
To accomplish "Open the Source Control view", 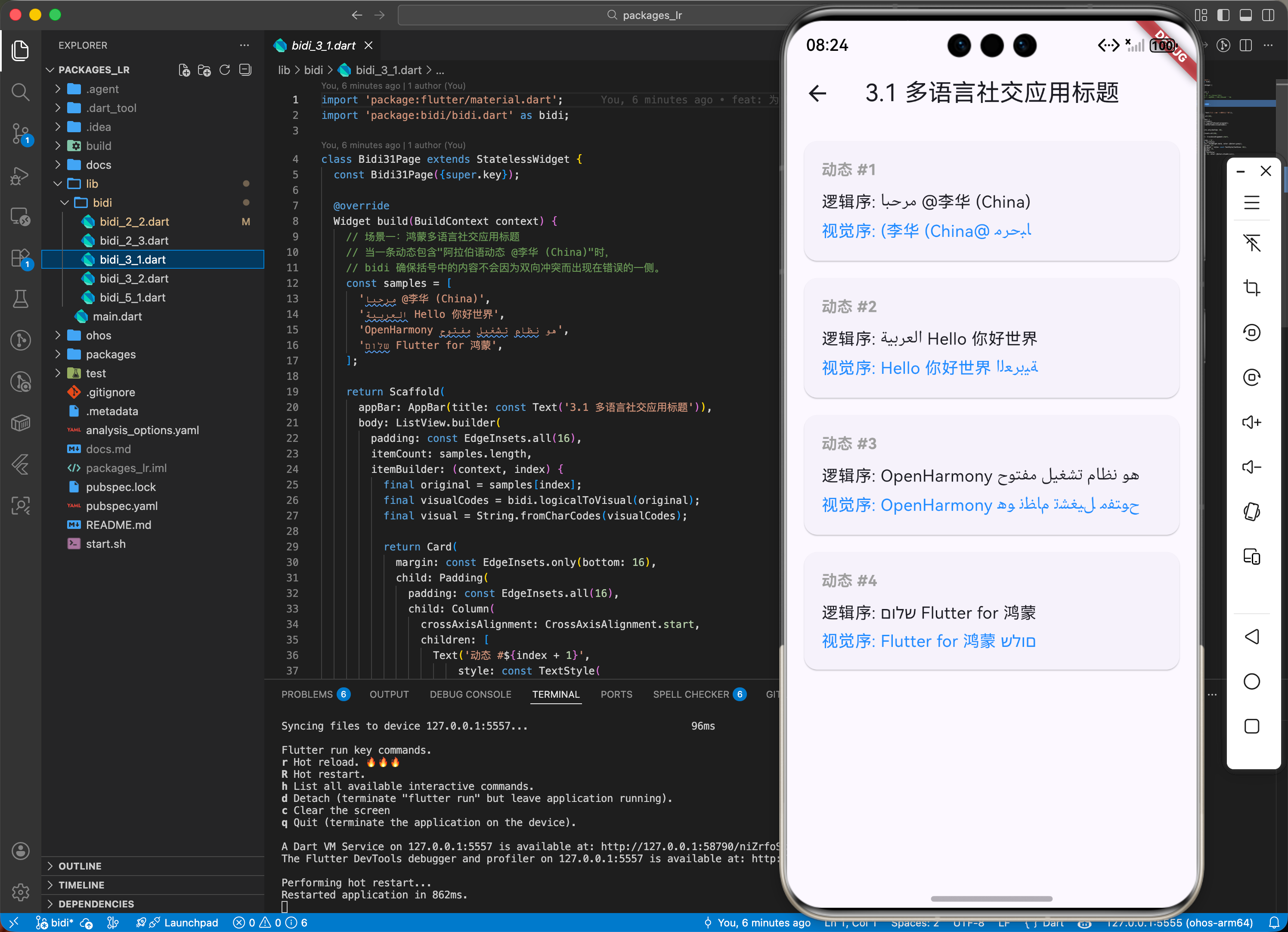I will click(20, 134).
